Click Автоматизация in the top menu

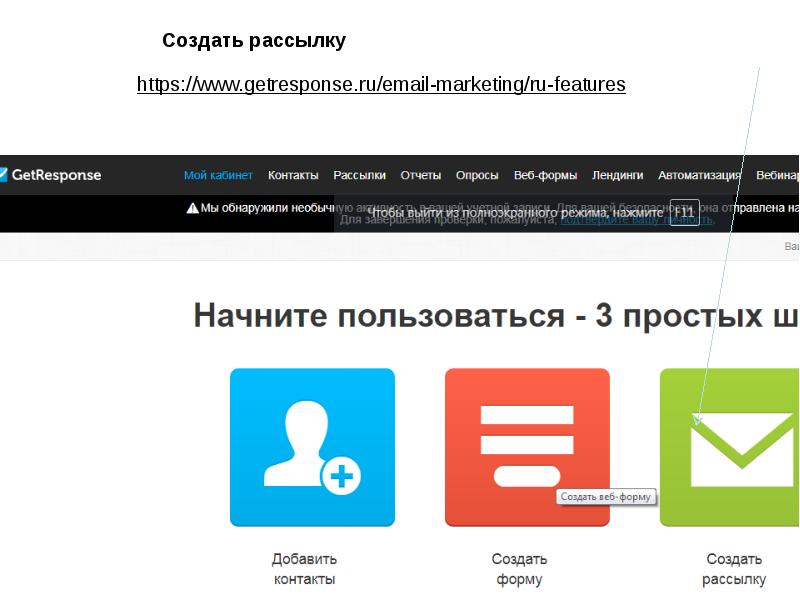tap(699, 175)
